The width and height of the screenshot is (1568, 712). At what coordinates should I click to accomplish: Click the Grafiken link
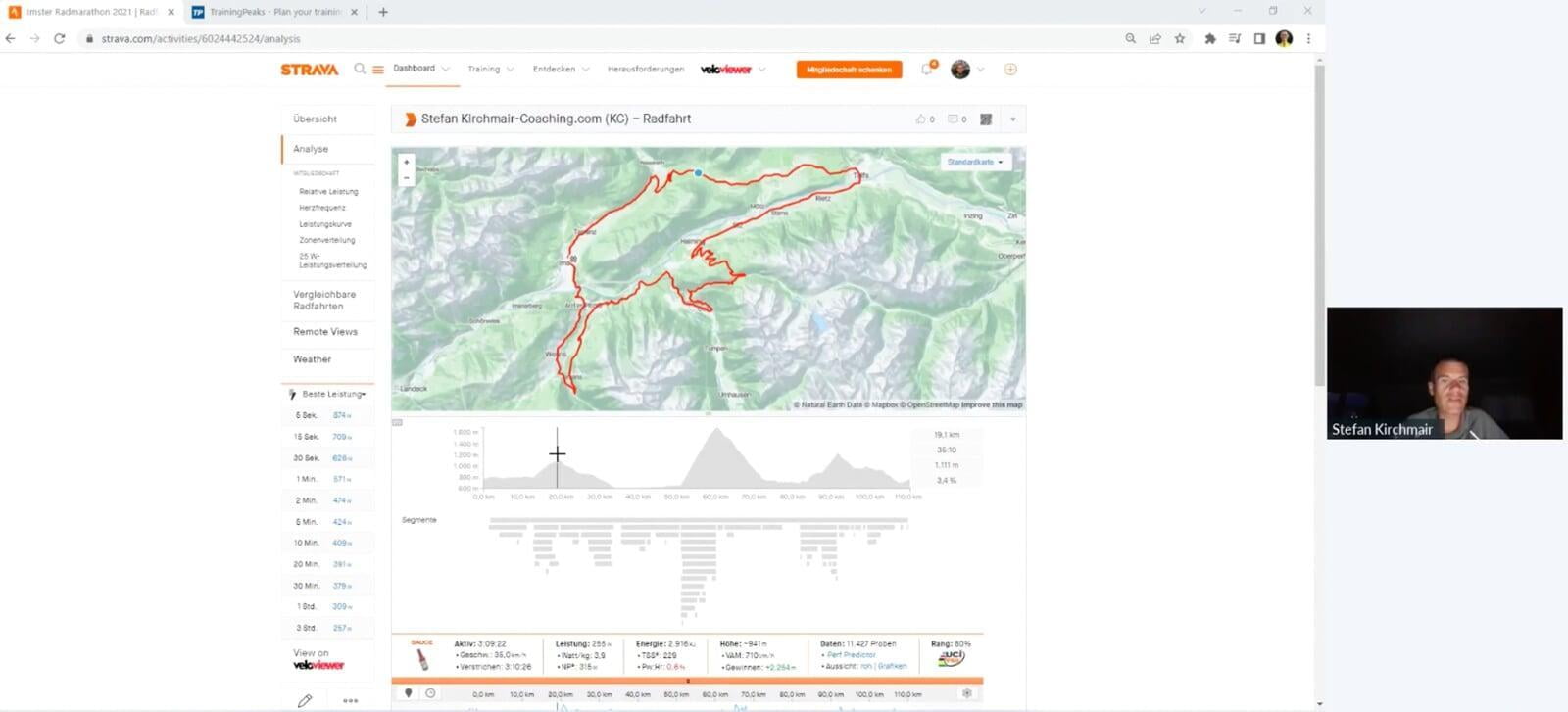893,666
